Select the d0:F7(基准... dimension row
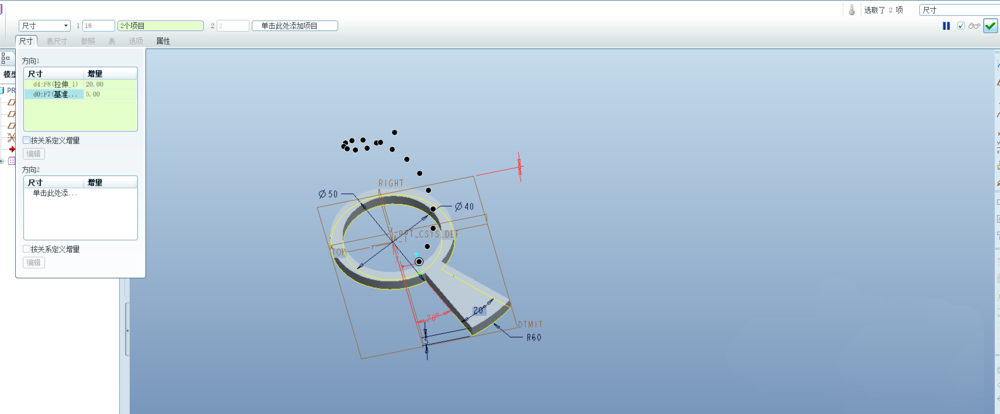Screen dimensions: 1000x414 tap(55, 94)
